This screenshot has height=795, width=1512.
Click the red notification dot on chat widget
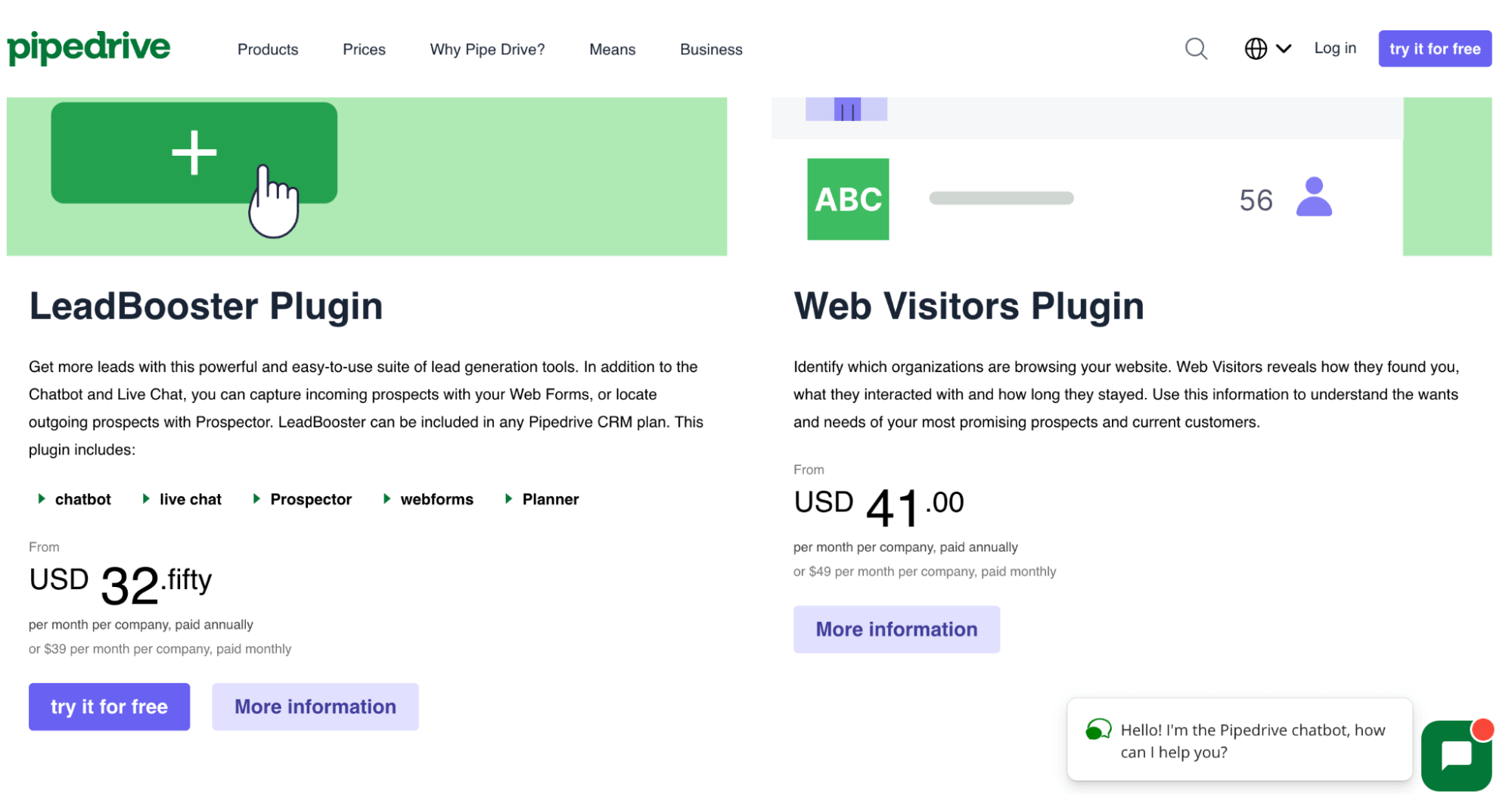[x=1483, y=728]
